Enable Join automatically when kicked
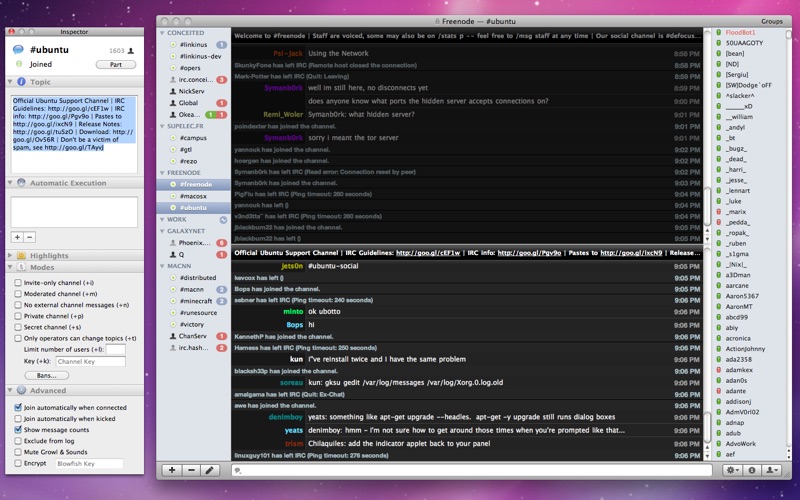Image resolution: width=800 pixels, height=500 pixels. pos(18,419)
